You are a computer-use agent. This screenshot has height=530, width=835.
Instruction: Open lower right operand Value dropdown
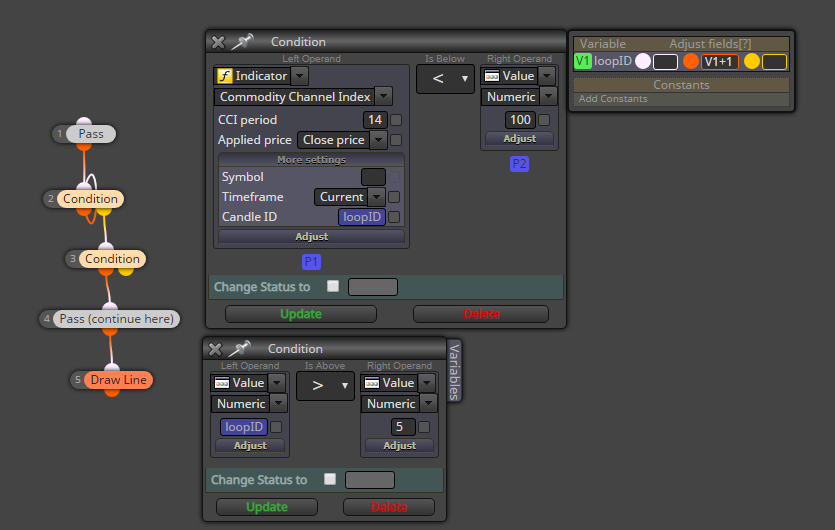point(427,382)
